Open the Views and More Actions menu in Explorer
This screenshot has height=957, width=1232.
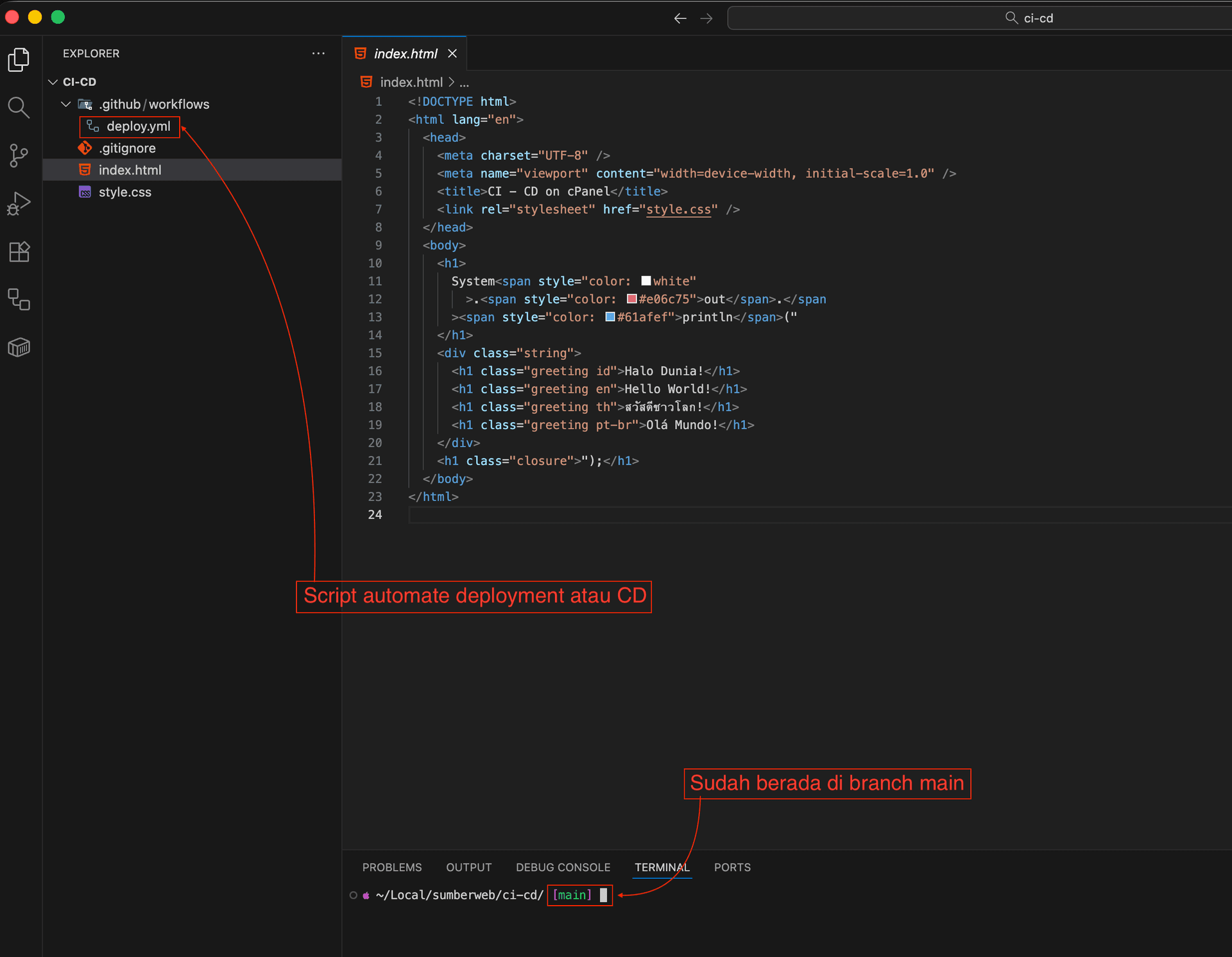coord(318,53)
